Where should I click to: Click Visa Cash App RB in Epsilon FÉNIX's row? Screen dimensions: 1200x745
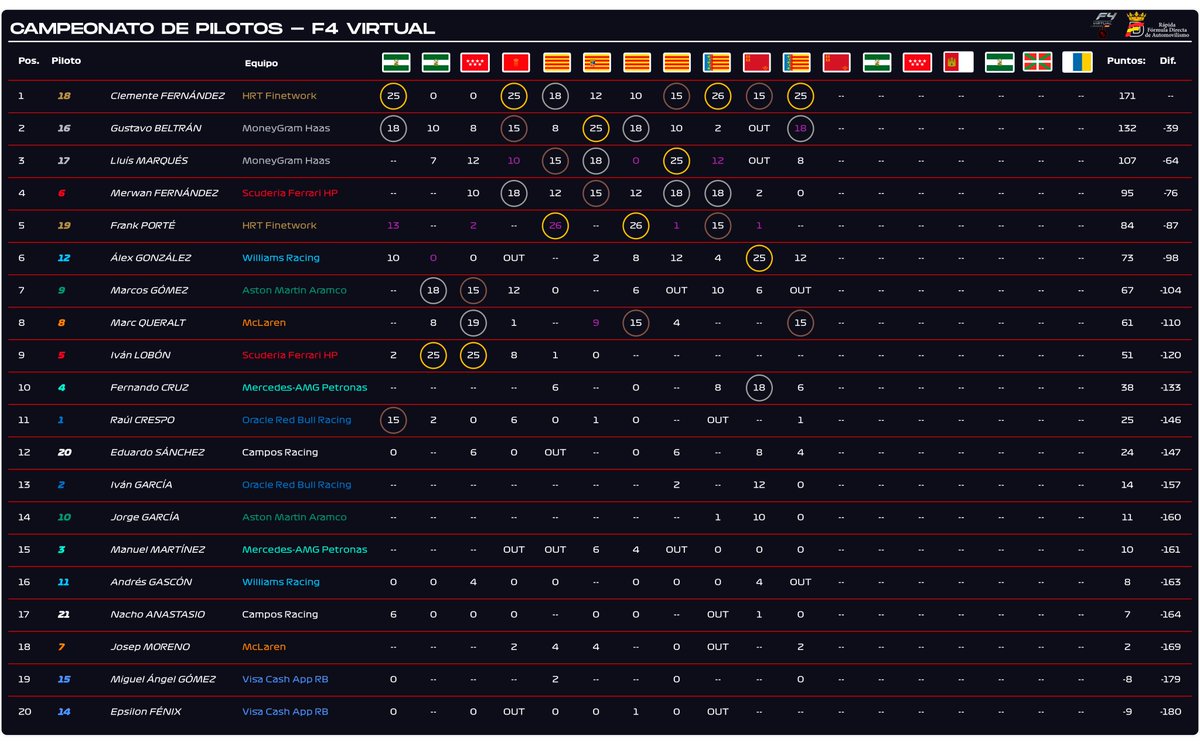(285, 712)
